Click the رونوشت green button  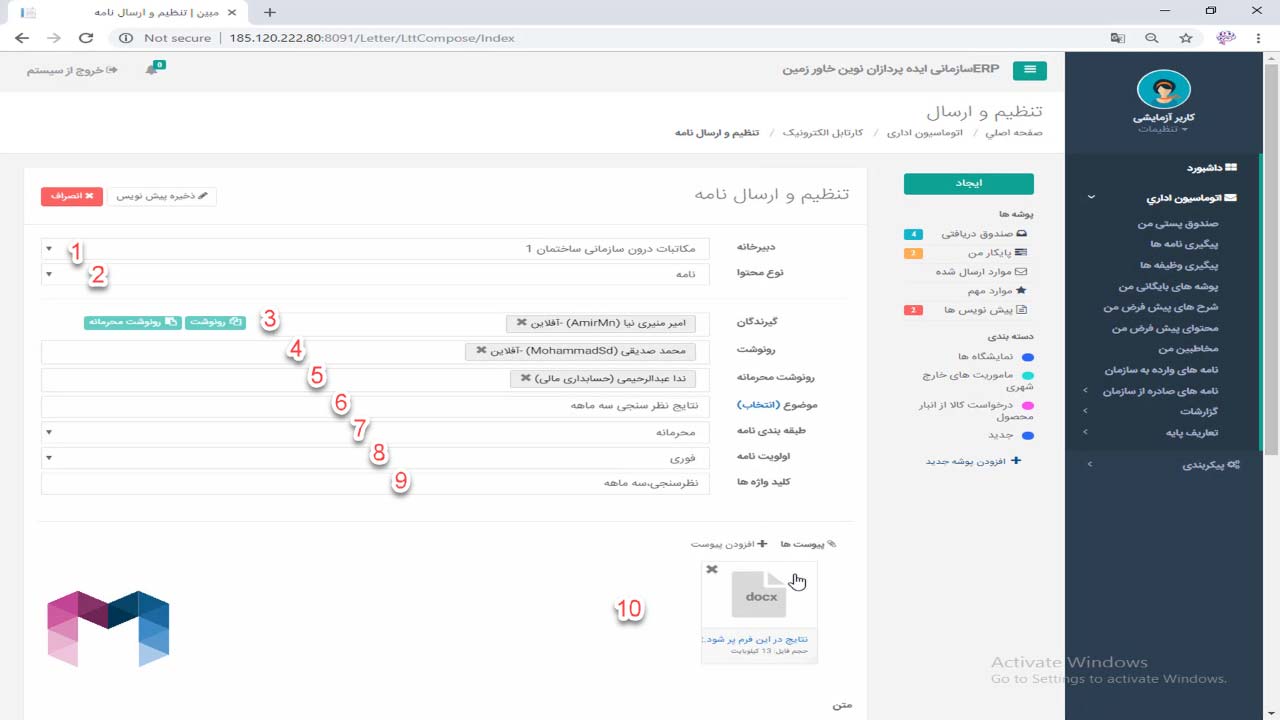(x=215, y=322)
